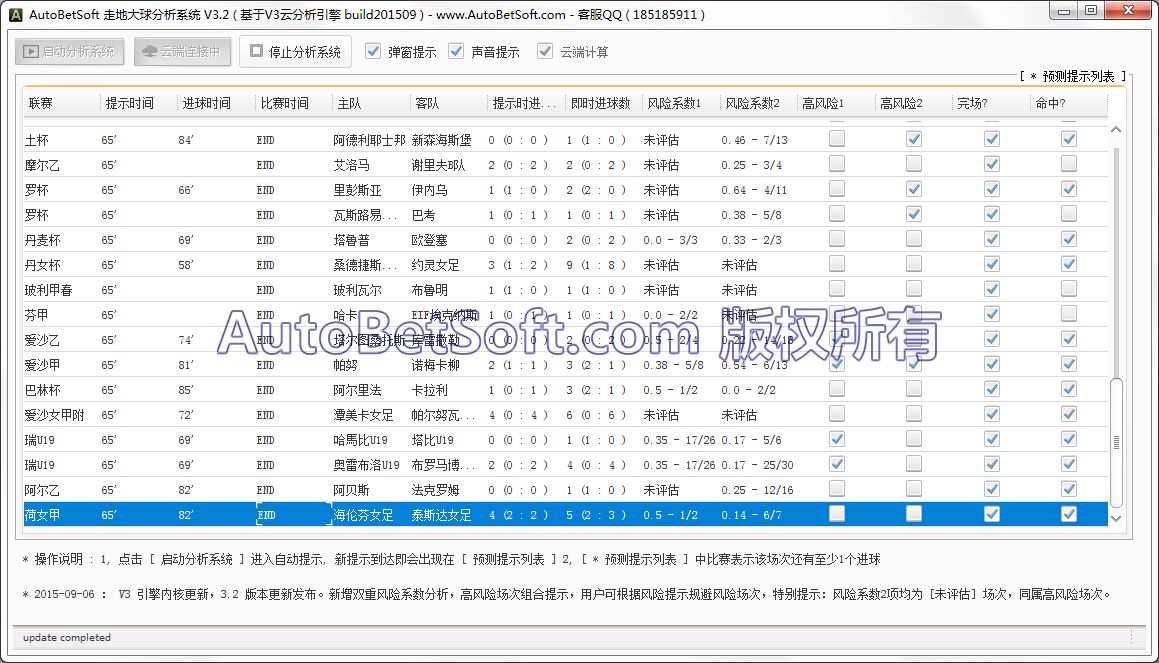Toggle the 弹窗提示 checkbox
Screen dimensions: 1159x663
pyautogui.click(x=373, y=51)
